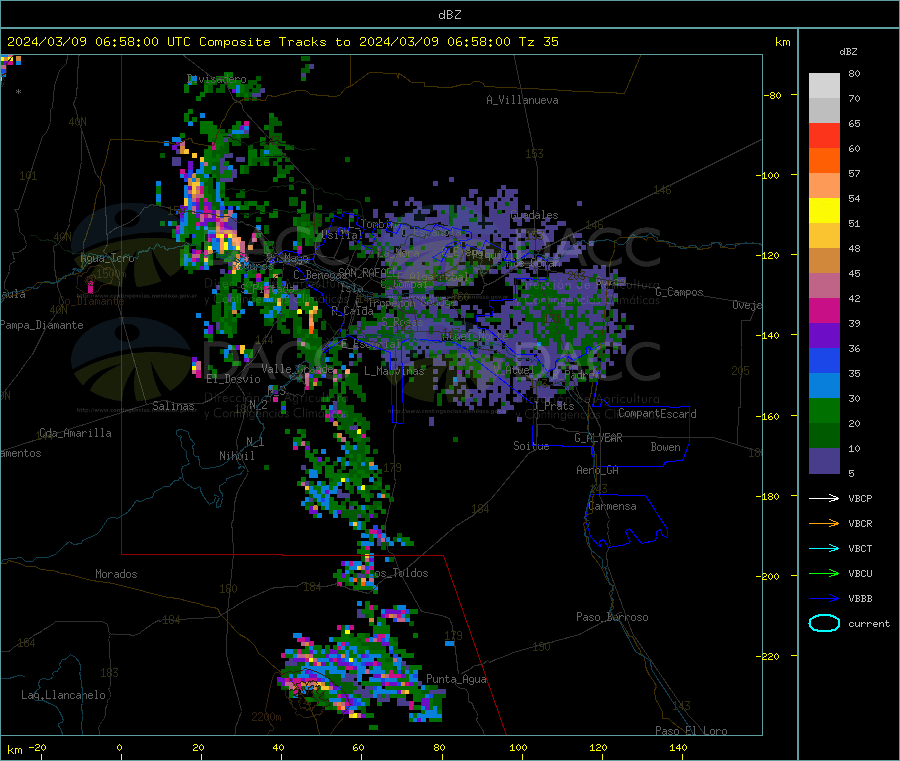Click the 54 value label in the dBZ legend

854,199
